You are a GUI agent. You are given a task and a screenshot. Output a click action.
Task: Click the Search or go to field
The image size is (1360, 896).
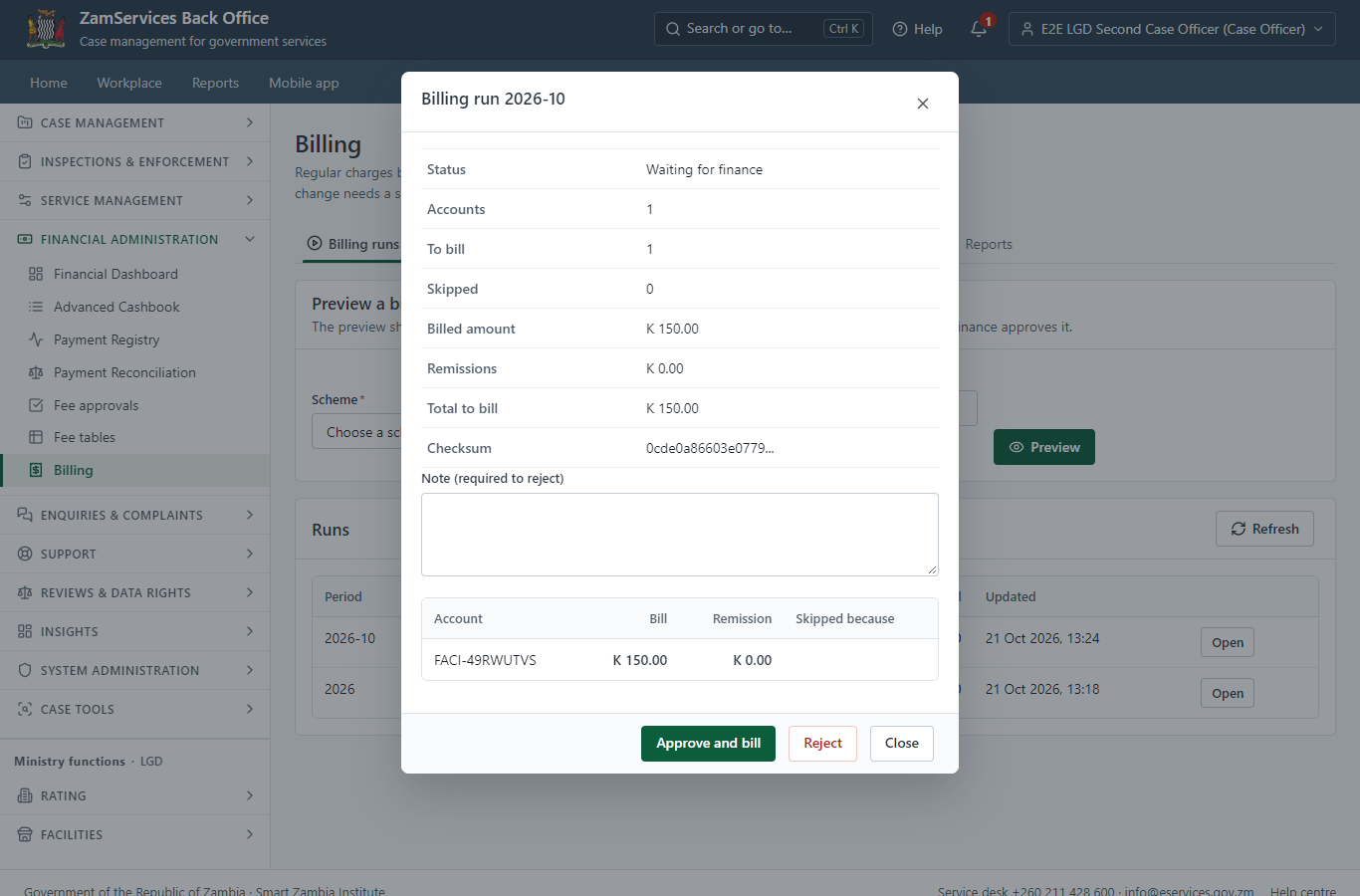[x=764, y=29]
